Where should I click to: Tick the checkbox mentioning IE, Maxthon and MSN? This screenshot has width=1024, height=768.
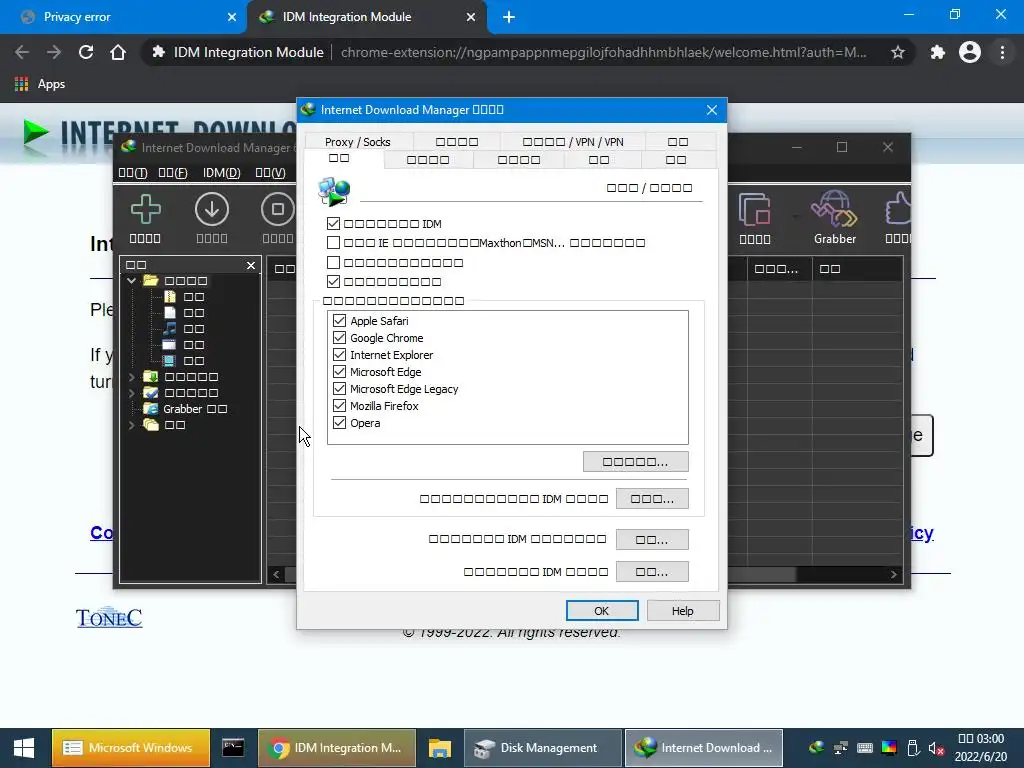(334, 243)
